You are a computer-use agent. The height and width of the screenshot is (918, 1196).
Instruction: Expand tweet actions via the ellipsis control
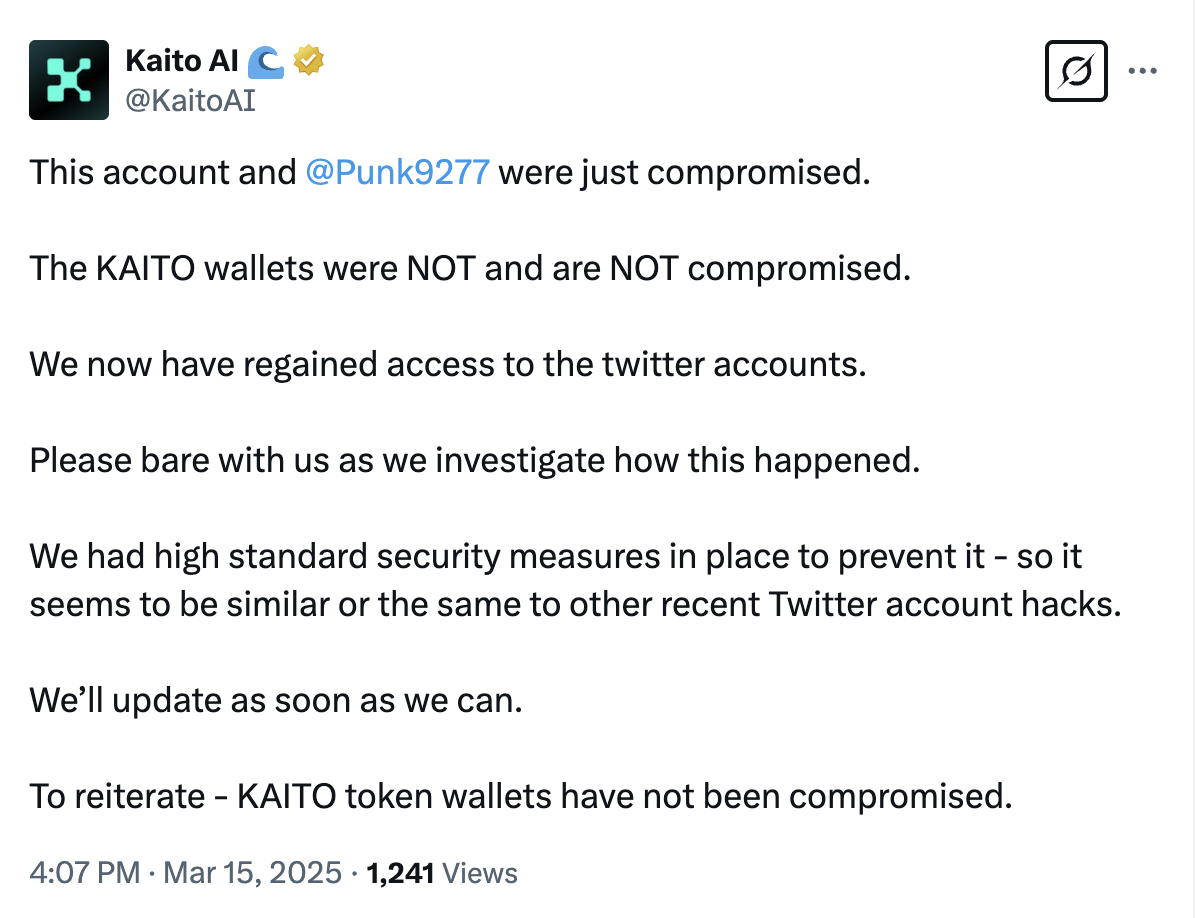[x=1144, y=68]
